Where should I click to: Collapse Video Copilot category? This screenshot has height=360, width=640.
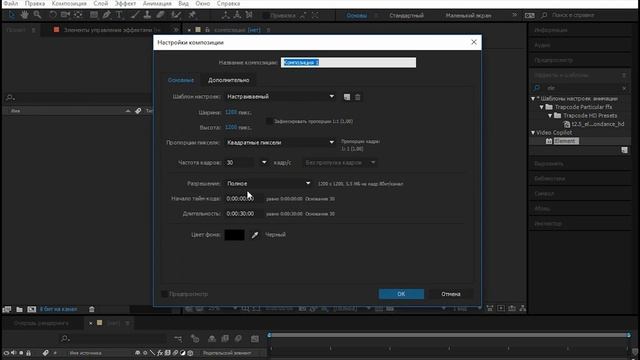tap(533, 133)
